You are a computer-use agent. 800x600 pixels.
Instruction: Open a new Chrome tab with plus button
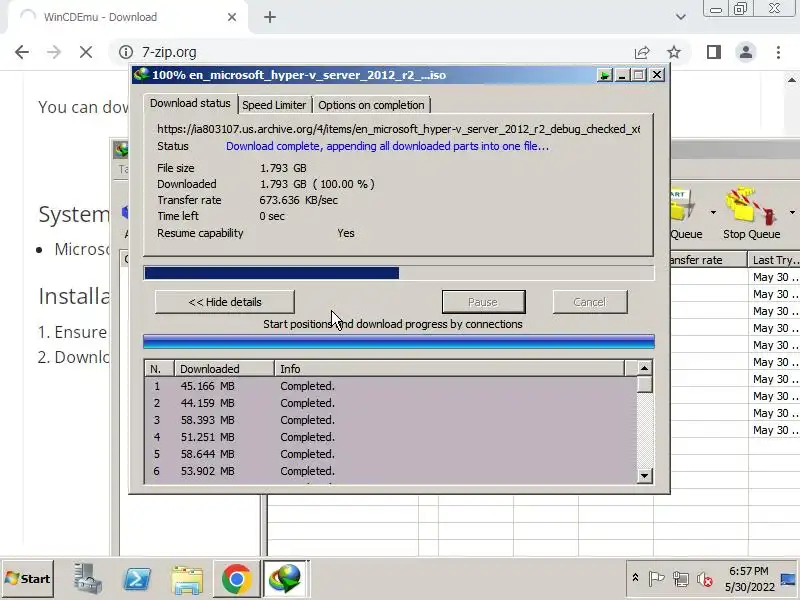point(270,17)
